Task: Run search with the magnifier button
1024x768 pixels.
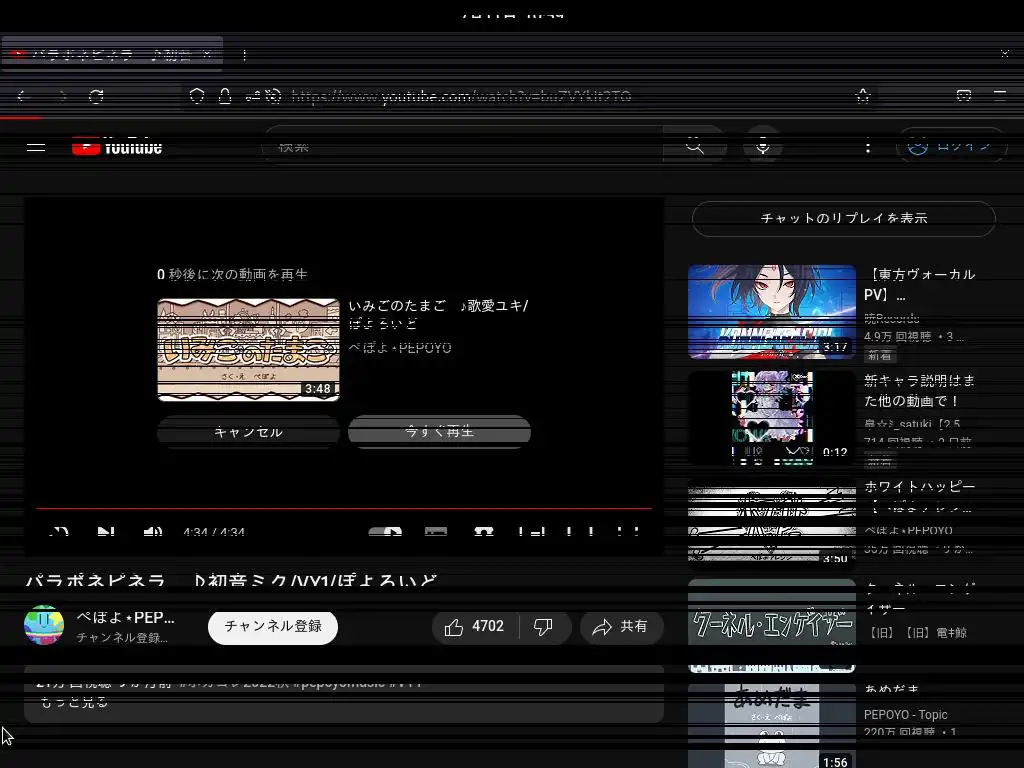Action: point(695,146)
